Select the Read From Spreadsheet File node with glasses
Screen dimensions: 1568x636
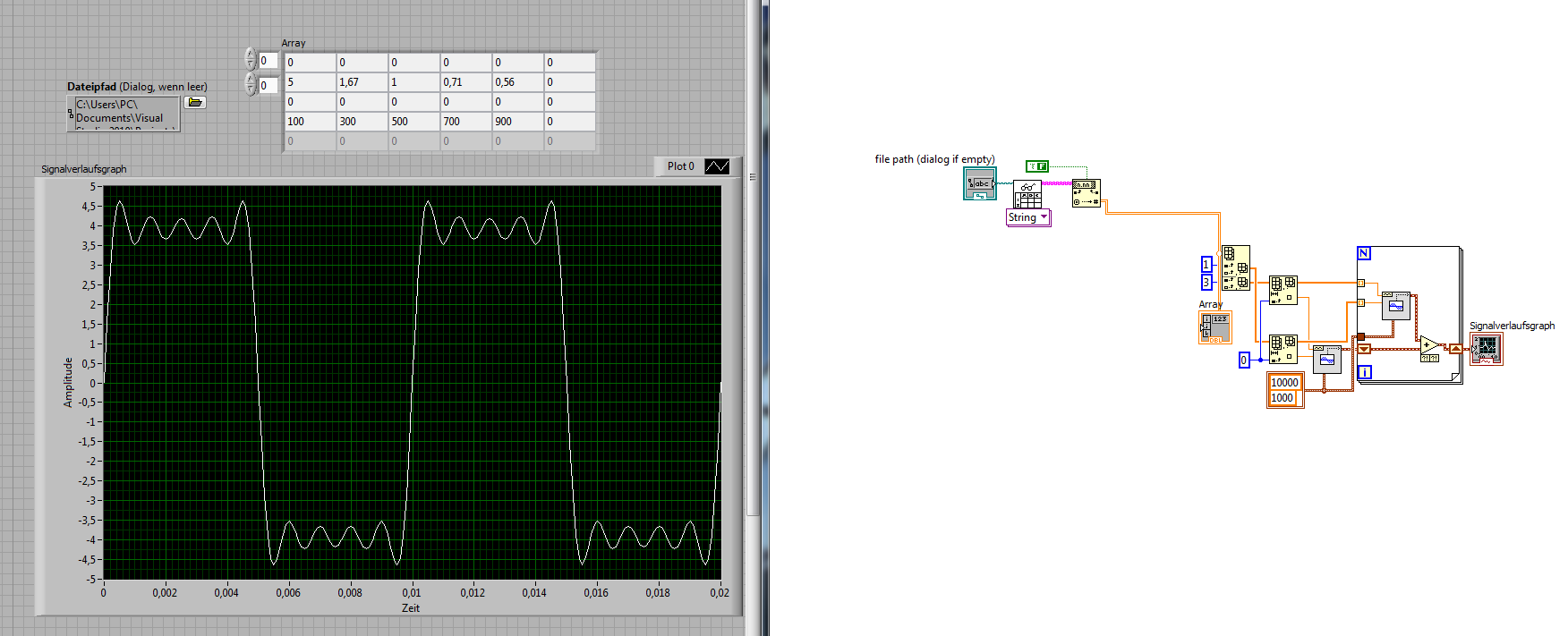1027,195
